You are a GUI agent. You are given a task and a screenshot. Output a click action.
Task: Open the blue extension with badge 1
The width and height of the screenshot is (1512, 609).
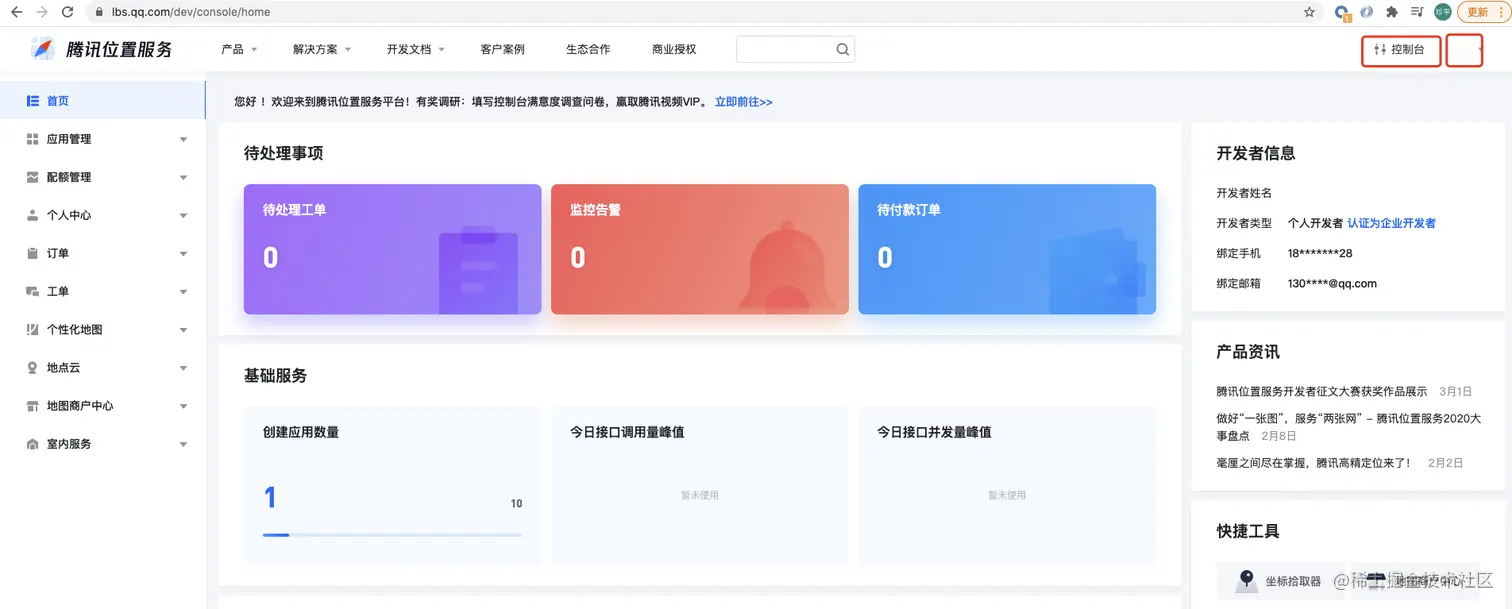click(x=1343, y=12)
